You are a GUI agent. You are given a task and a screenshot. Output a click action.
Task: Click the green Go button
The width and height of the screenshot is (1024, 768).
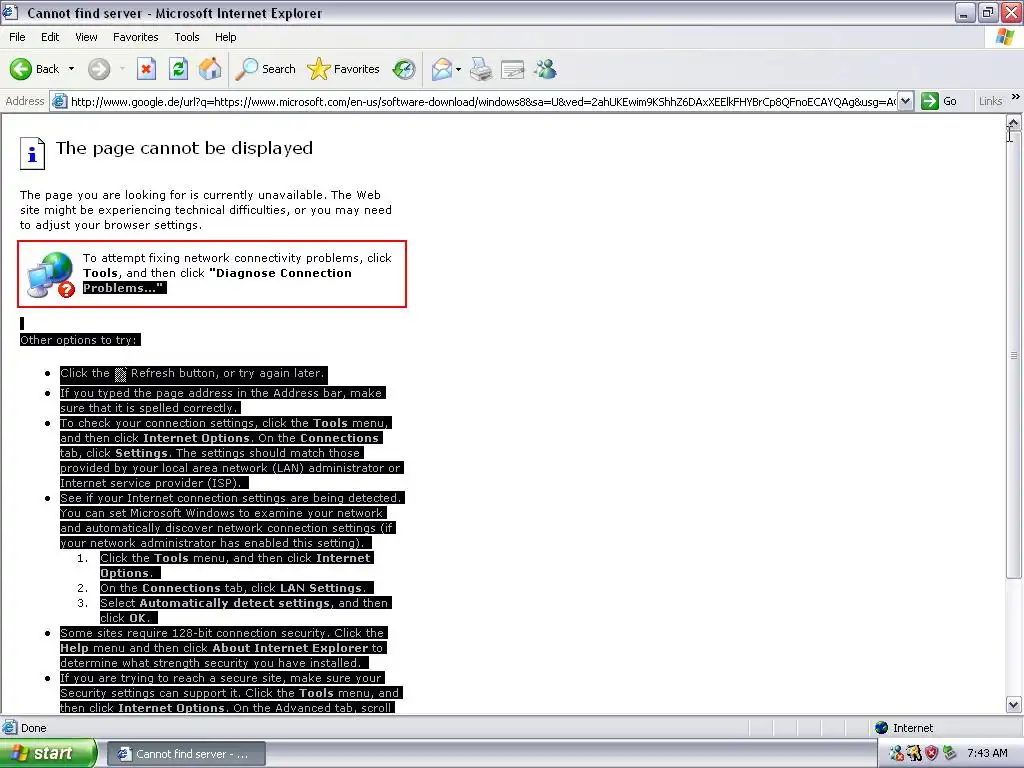click(939, 101)
